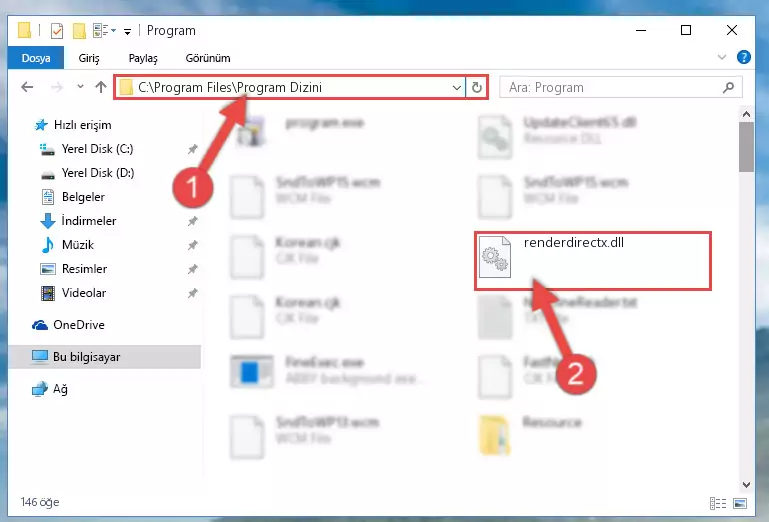Navigate back with the left arrow

tap(27, 87)
